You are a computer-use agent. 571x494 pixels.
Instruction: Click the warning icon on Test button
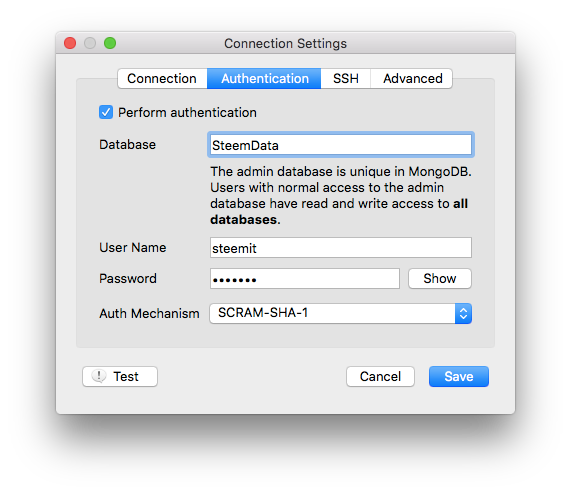click(98, 376)
